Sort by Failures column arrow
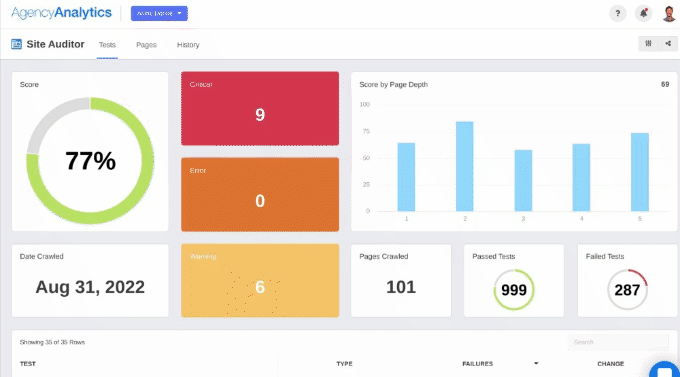Image resolution: width=680 pixels, height=377 pixels. 536,364
